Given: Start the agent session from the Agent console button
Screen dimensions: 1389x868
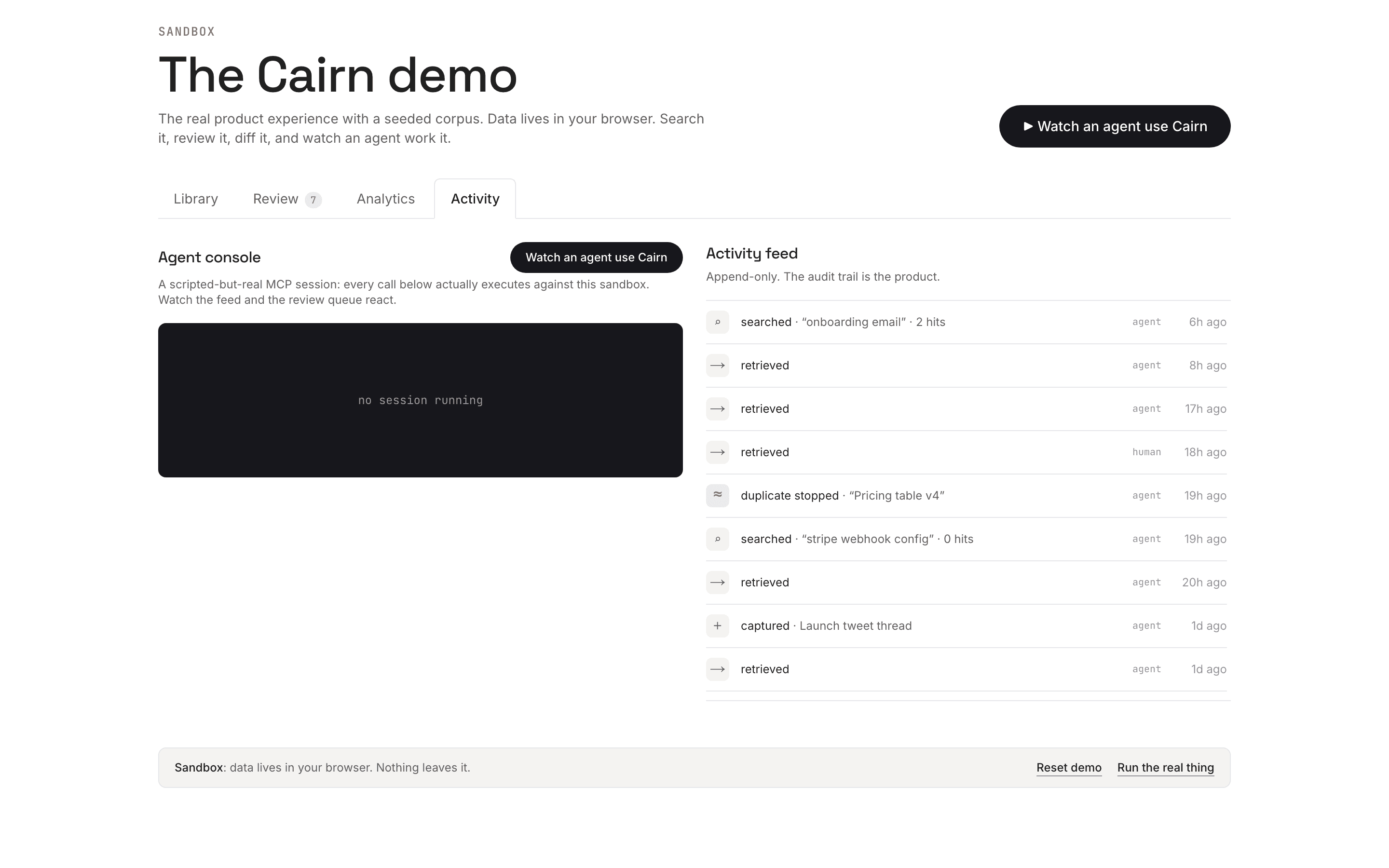Looking at the screenshot, I should (x=596, y=257).
